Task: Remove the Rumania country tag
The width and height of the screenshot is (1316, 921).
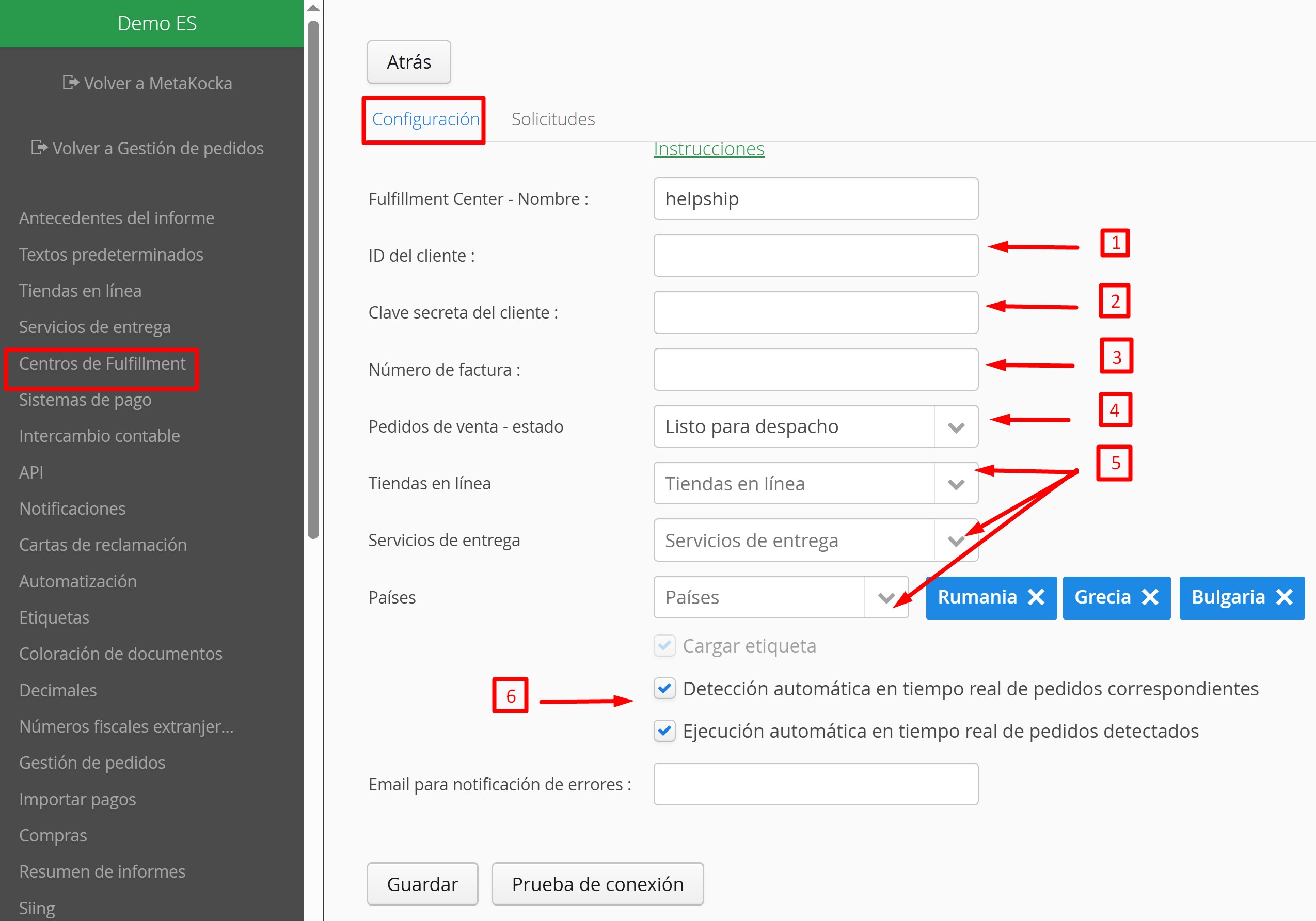Action: click(1036, 597)
